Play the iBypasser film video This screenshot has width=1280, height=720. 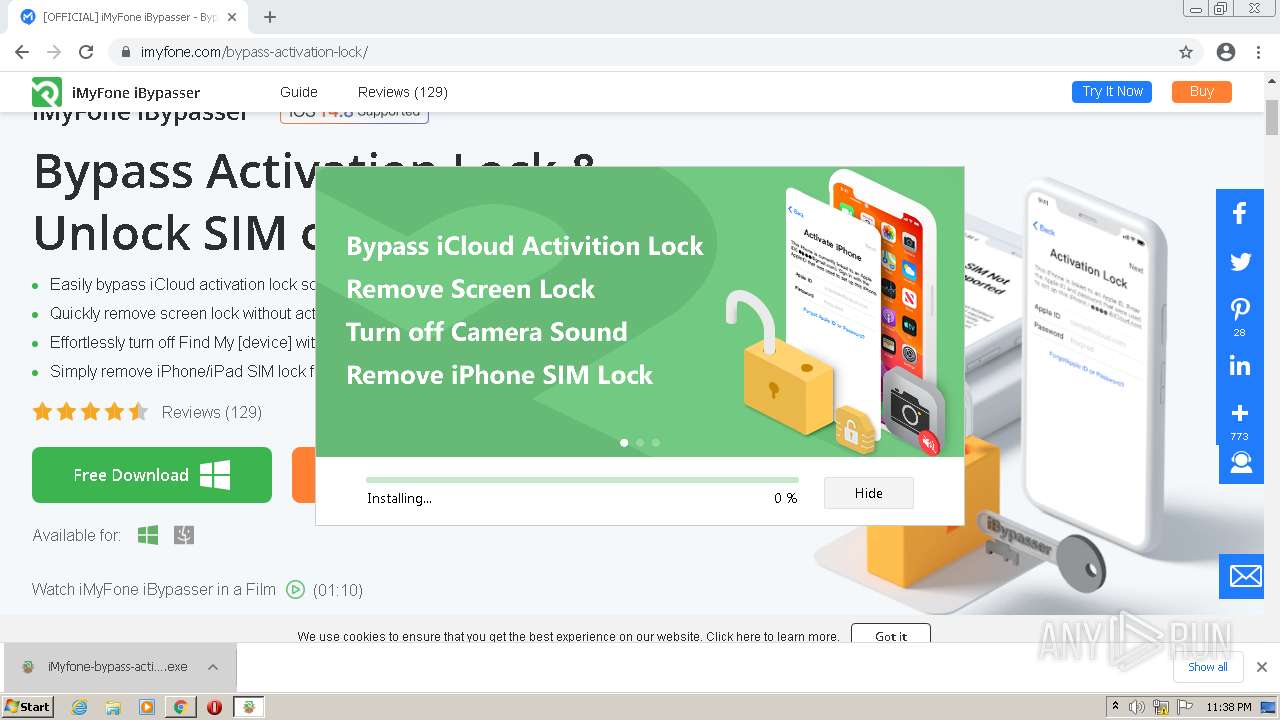coord(295,590)
